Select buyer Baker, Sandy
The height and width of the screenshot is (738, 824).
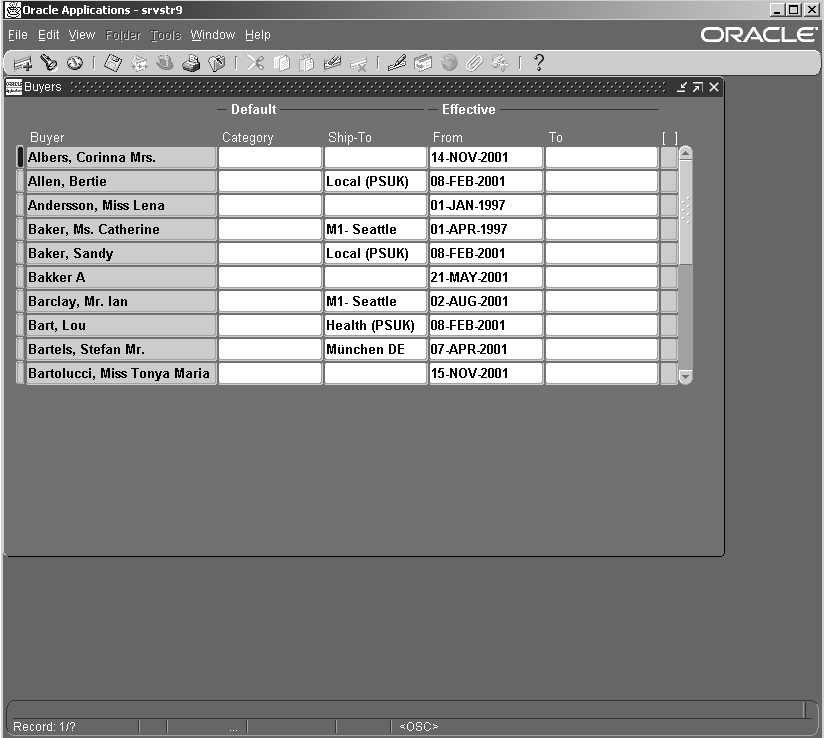point(121,253)
